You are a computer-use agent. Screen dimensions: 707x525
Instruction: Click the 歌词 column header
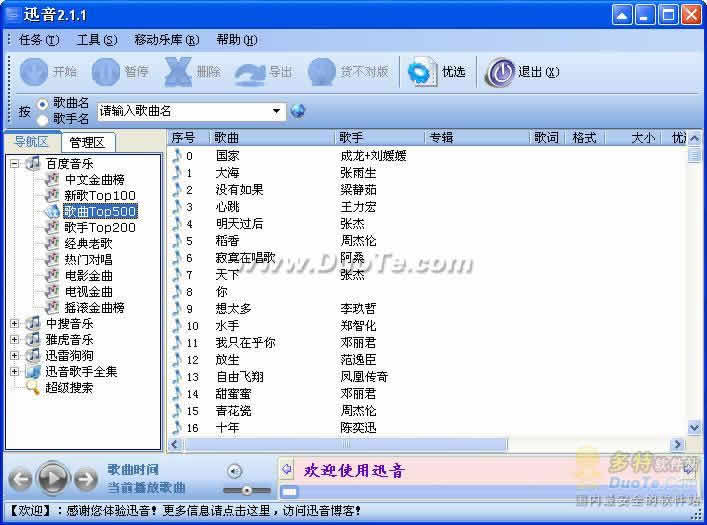(546, 138)
